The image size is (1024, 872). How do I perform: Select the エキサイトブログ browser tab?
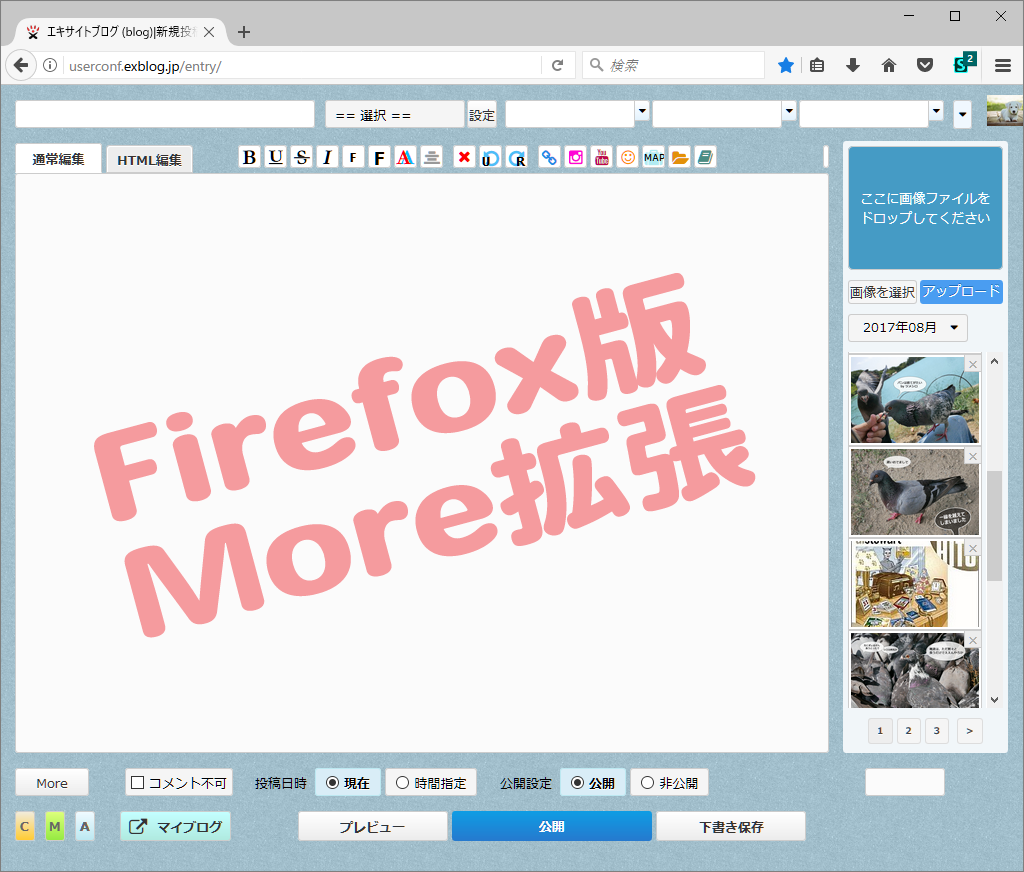click(121, 32)
